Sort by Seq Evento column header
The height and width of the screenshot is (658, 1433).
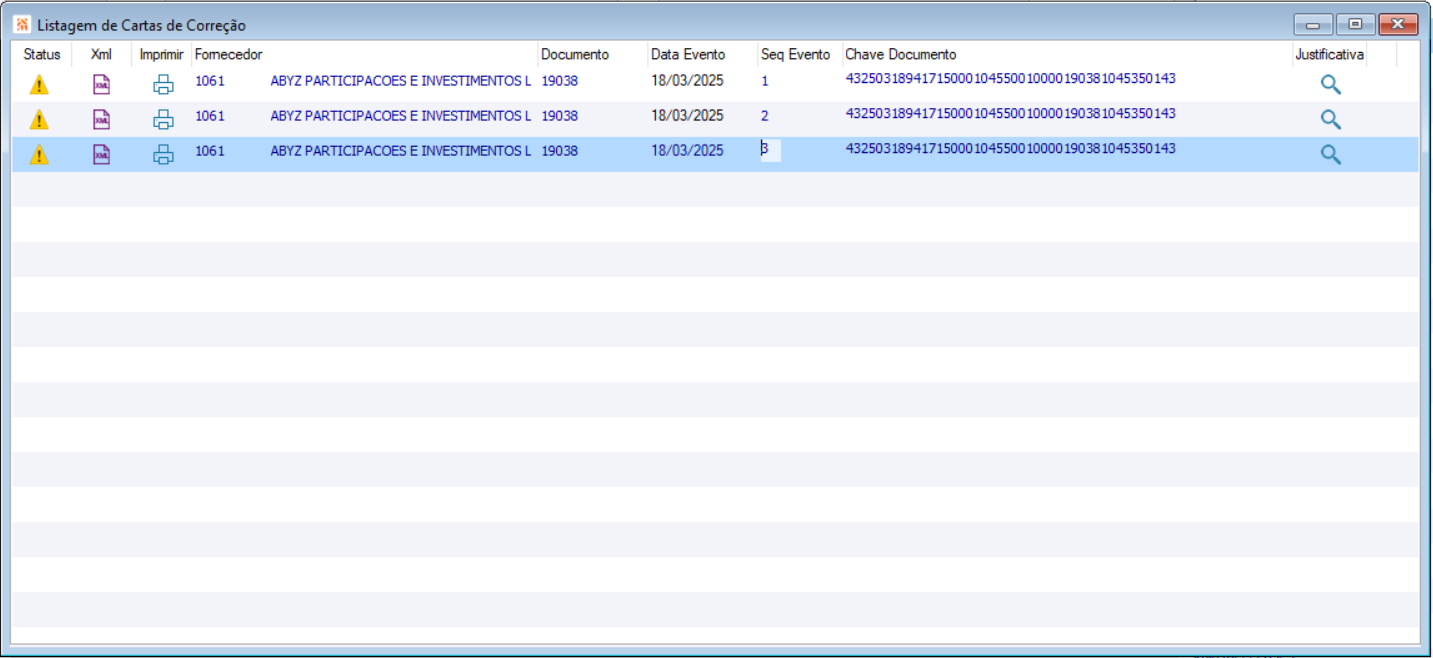click(x=795, y=54)
